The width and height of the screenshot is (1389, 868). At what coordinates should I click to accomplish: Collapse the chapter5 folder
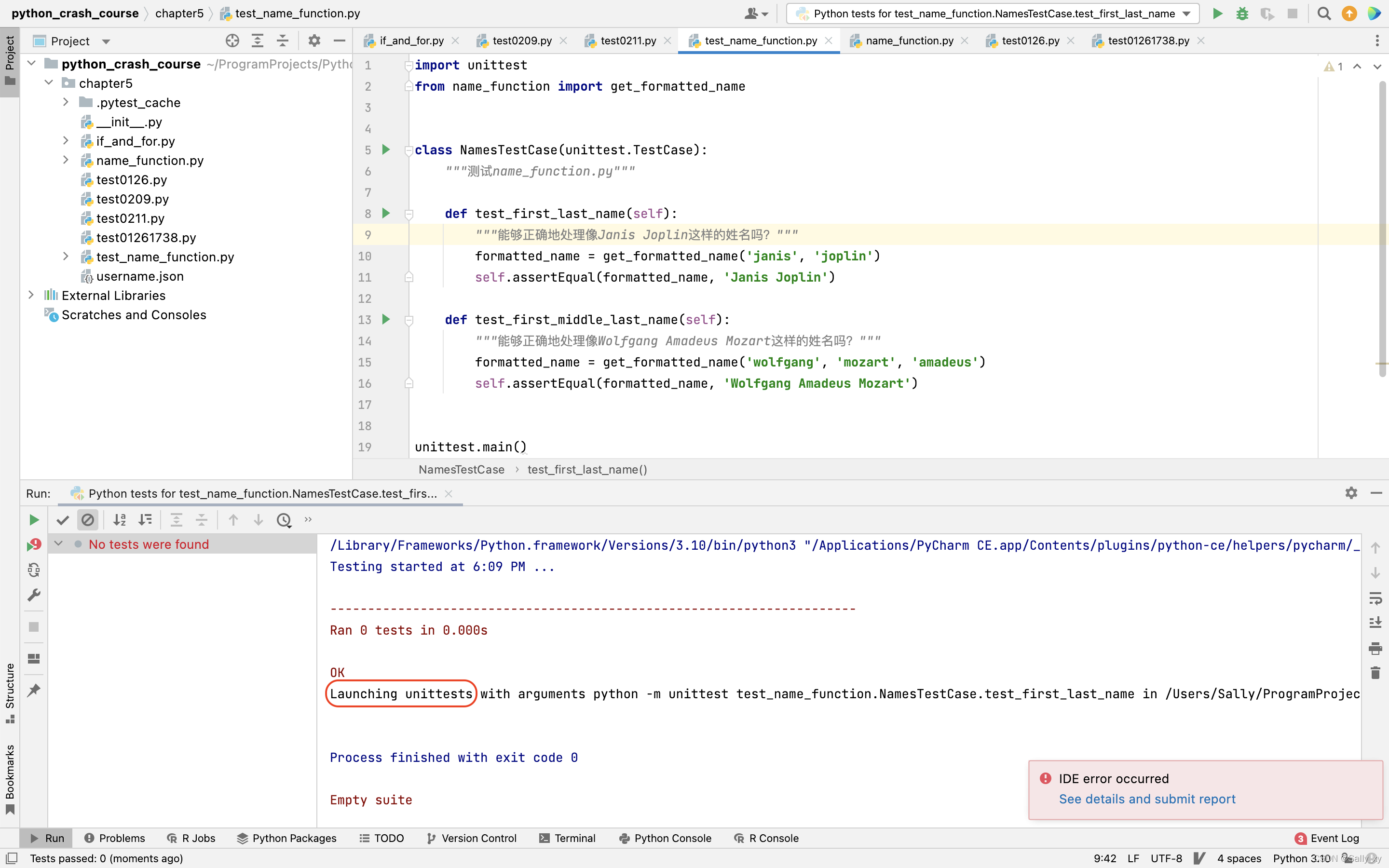(49, 82)
